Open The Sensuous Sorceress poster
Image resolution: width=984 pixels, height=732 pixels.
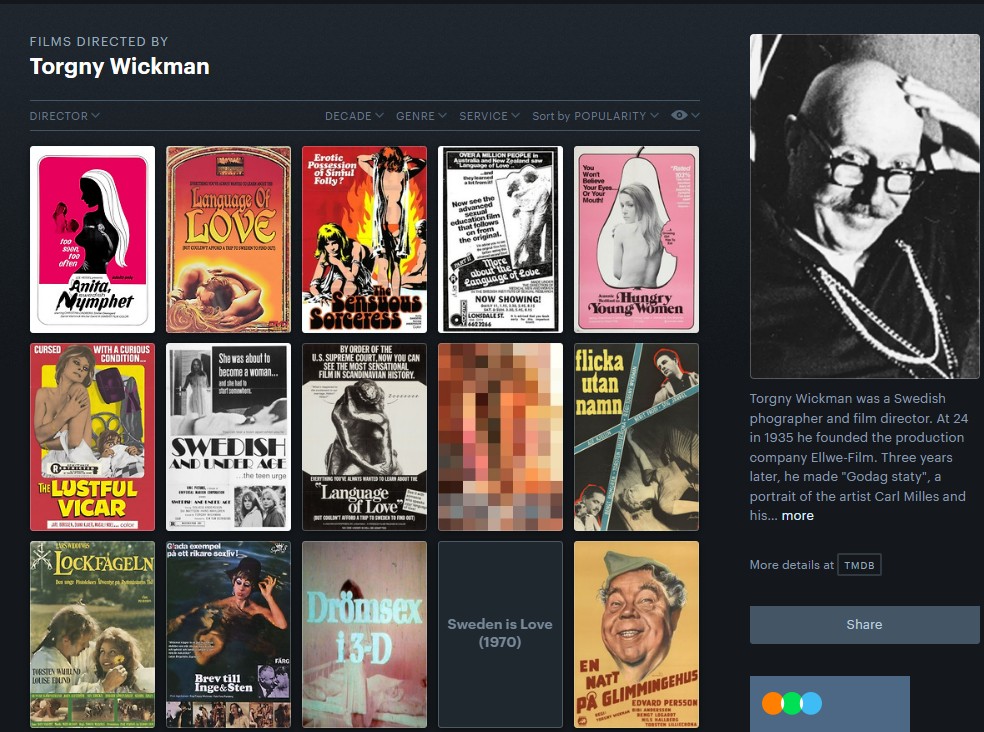coord(364,239)
